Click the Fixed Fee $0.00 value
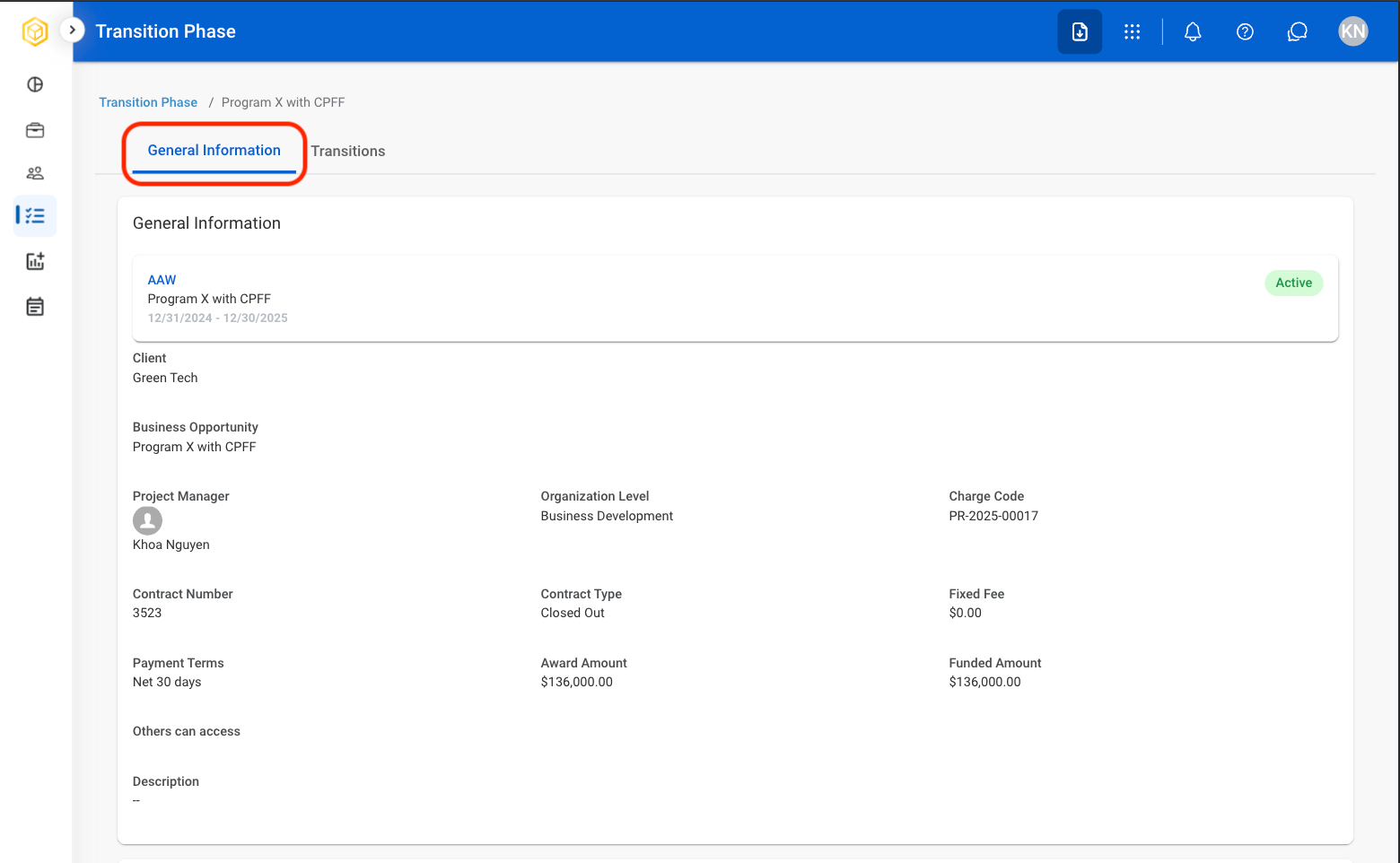Image resolution: width=1400 pixels, height=863 pixels. tap(965, 613)
